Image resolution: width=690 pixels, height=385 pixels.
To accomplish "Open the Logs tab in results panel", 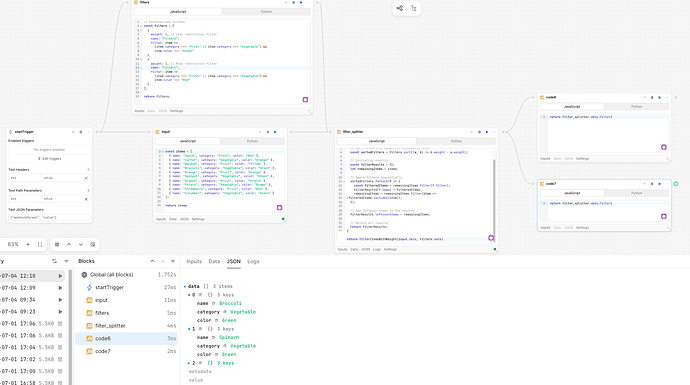I will point(253,261).
